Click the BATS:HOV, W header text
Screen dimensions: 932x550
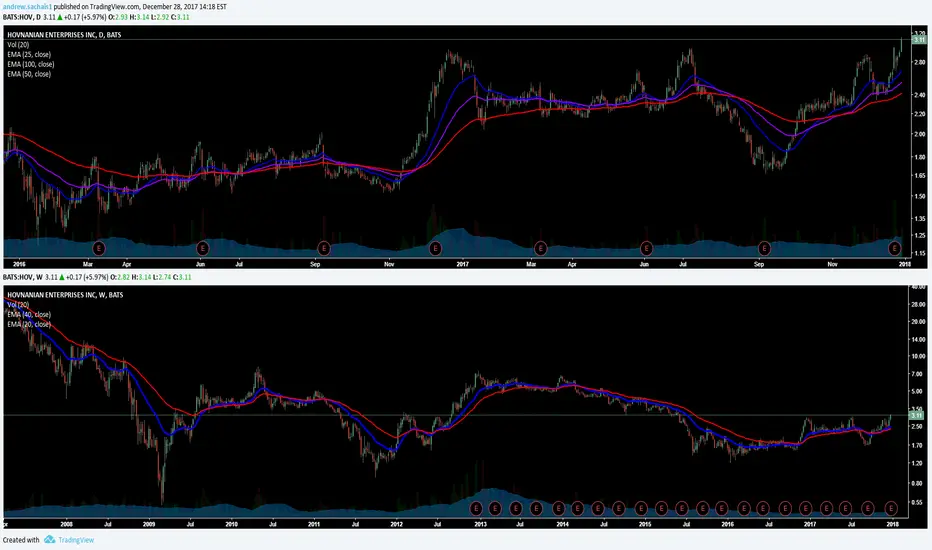(x=23, y=277)
